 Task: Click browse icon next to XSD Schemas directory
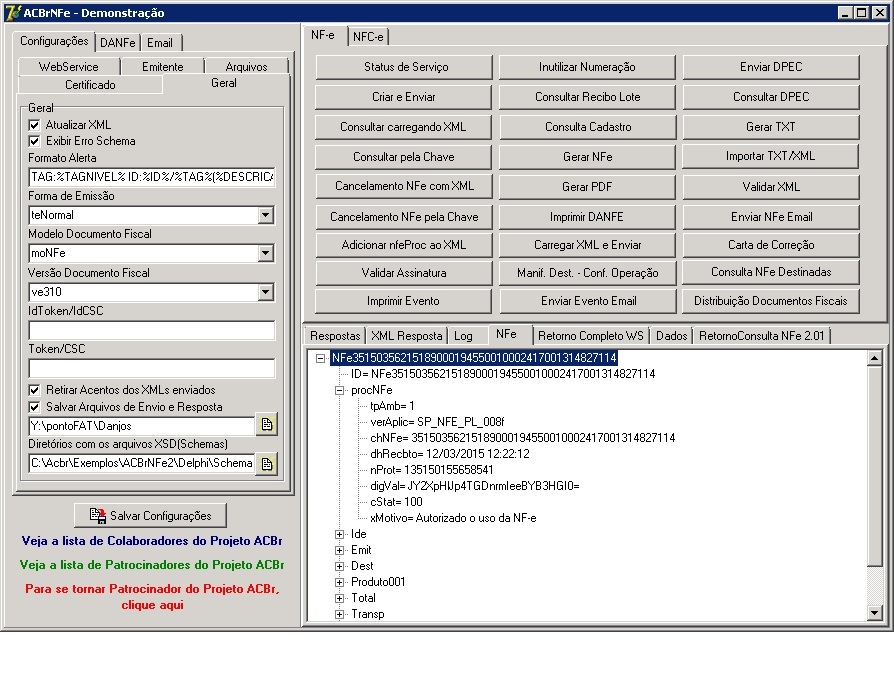[267, 464]
